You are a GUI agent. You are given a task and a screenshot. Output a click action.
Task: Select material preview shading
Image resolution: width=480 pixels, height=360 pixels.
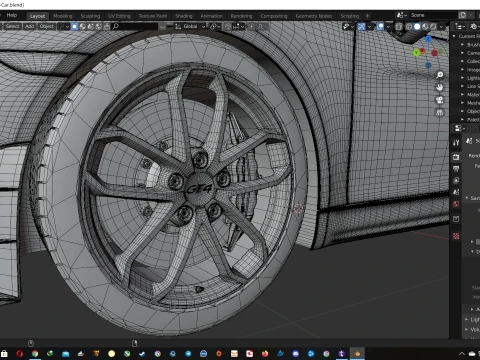point(425,26)
